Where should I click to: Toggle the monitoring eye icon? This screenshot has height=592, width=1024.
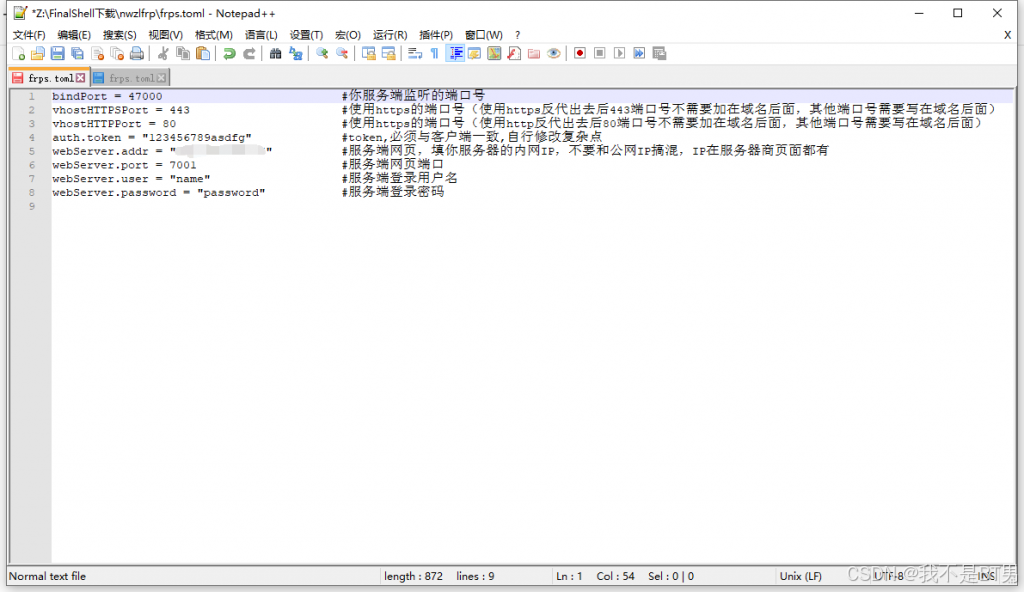[554, 54]
